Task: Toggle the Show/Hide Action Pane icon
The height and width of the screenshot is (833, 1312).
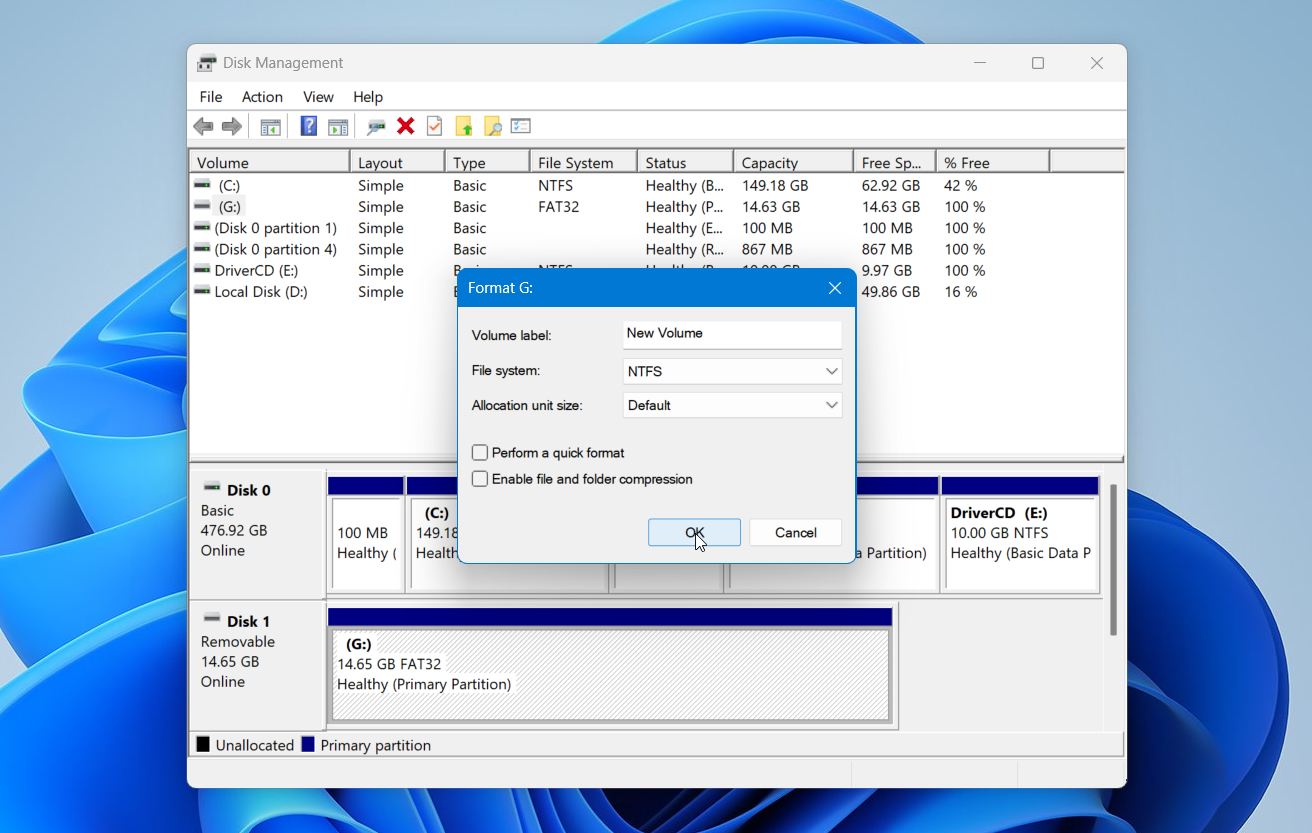Action: 338,126
